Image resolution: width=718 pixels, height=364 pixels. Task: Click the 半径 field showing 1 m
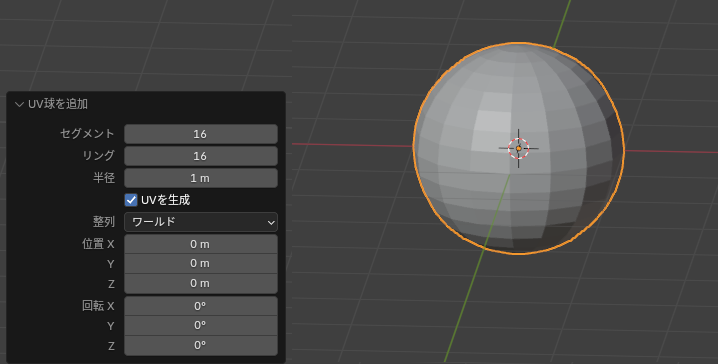[201, 178]
